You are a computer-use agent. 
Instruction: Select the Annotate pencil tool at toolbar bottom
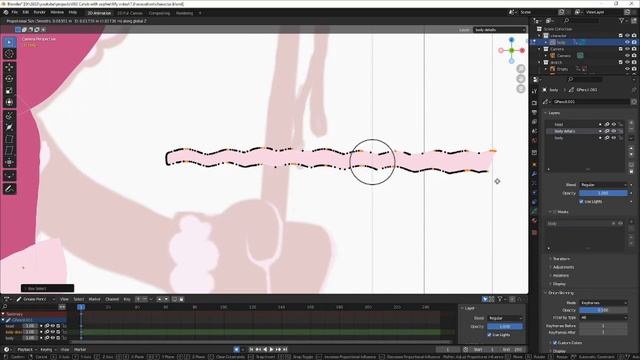click(9, 189)
